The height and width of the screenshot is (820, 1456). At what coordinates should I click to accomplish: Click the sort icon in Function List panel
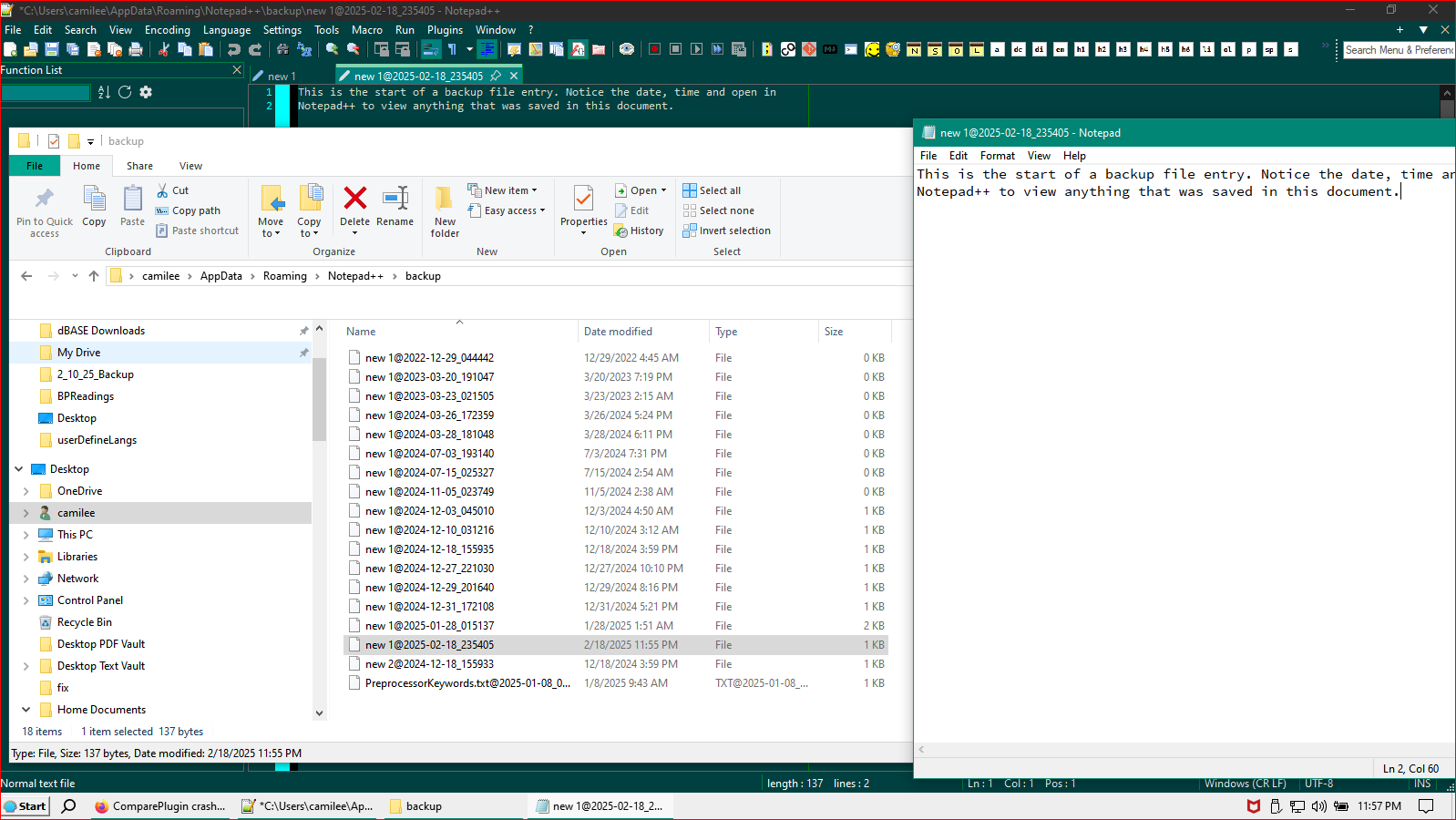point(104,92)
